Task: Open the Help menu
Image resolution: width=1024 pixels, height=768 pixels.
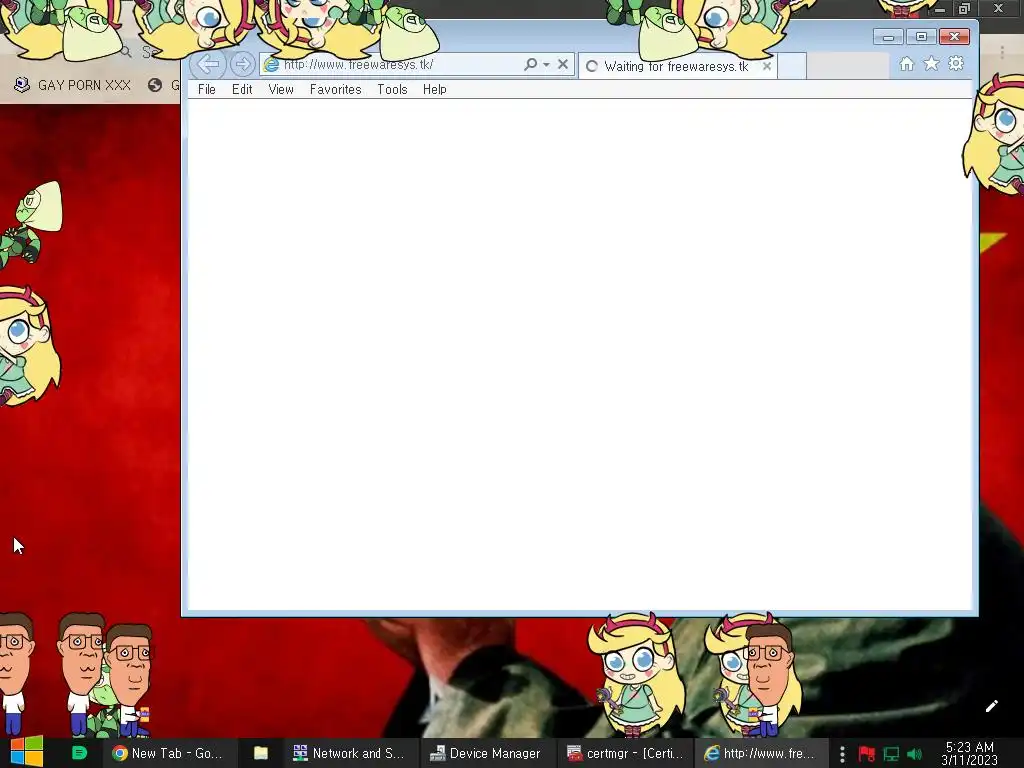Action: 435,89
